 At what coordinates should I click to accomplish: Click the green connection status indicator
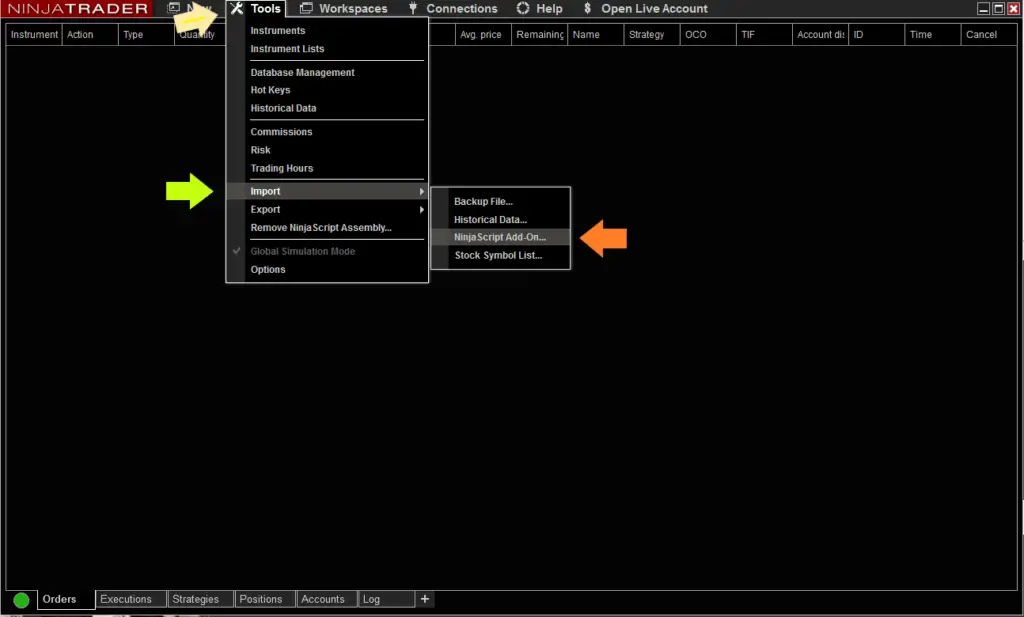[x=21, y=600]
